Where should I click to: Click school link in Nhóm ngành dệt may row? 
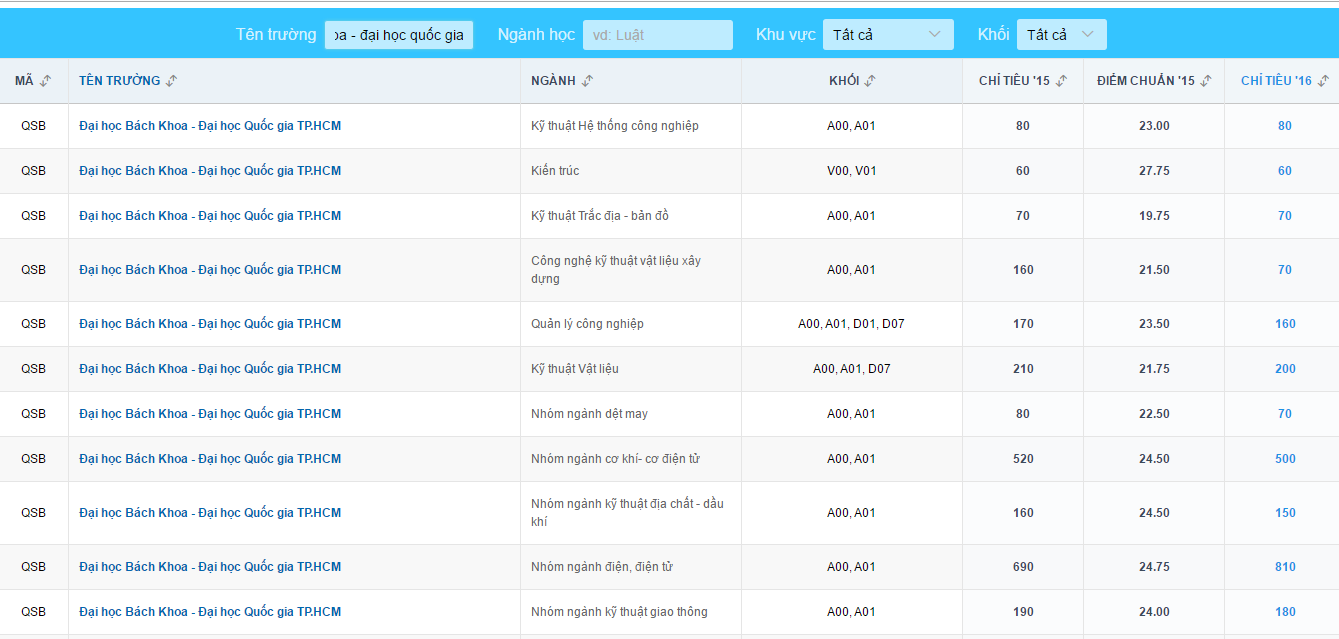(x=210, y=414)
